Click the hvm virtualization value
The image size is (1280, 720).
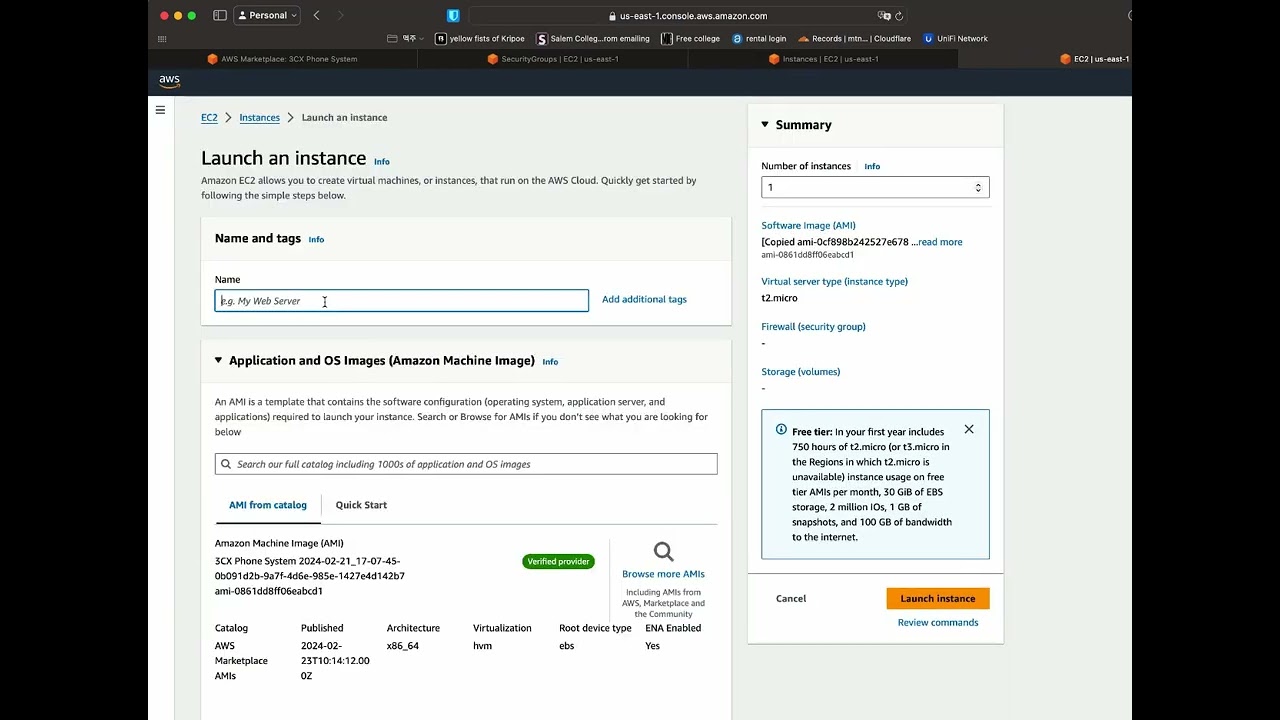[483, 646]
